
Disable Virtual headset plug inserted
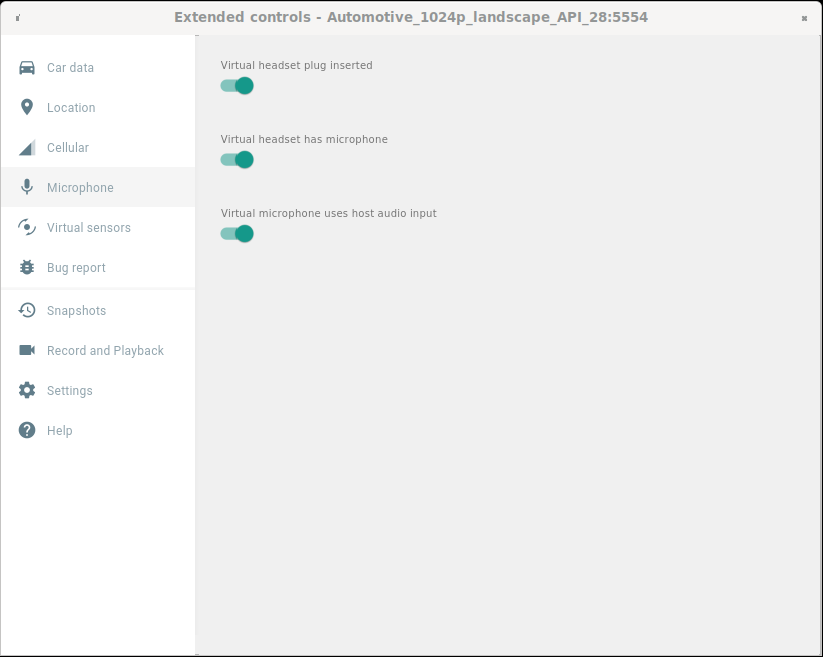click(236, 86)
